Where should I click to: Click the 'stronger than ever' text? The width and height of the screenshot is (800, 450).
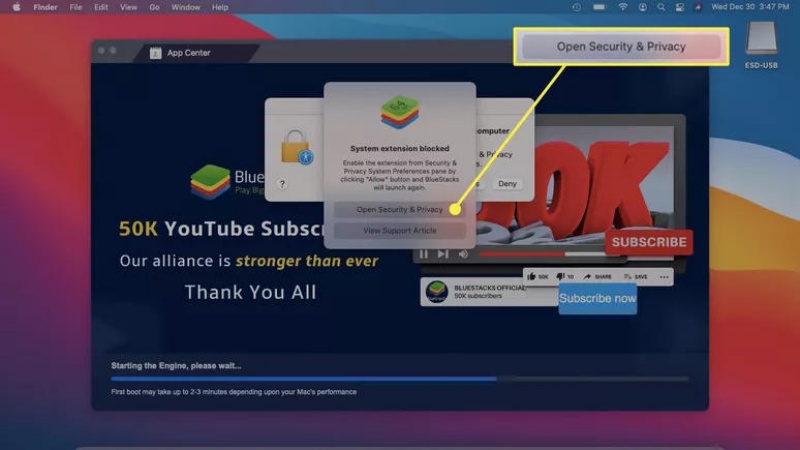307,261
